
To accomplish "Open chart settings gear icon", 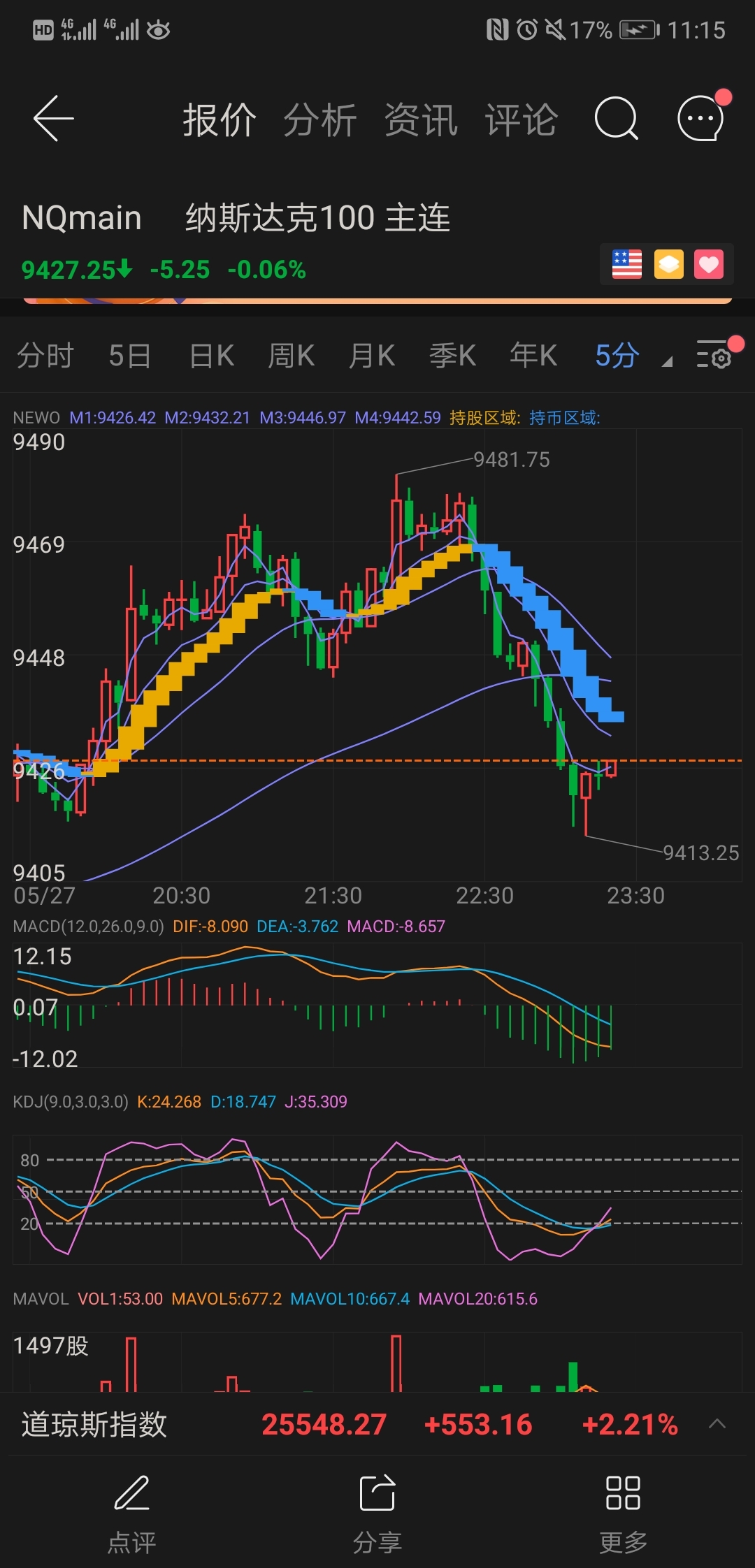I will [x=714, y=355].
